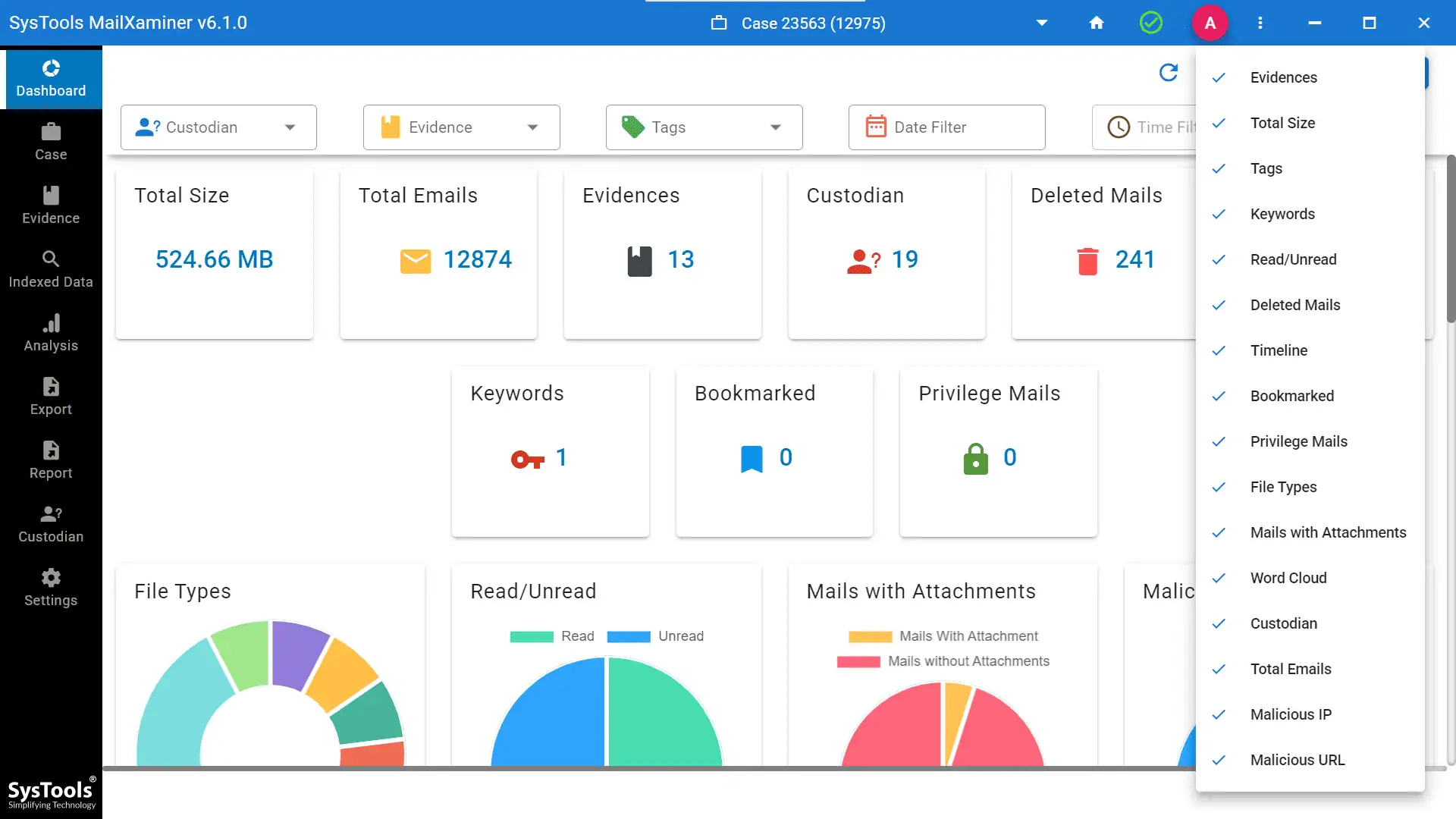
Task: Open the user avatar A menu
Action: pos(1210,23)
